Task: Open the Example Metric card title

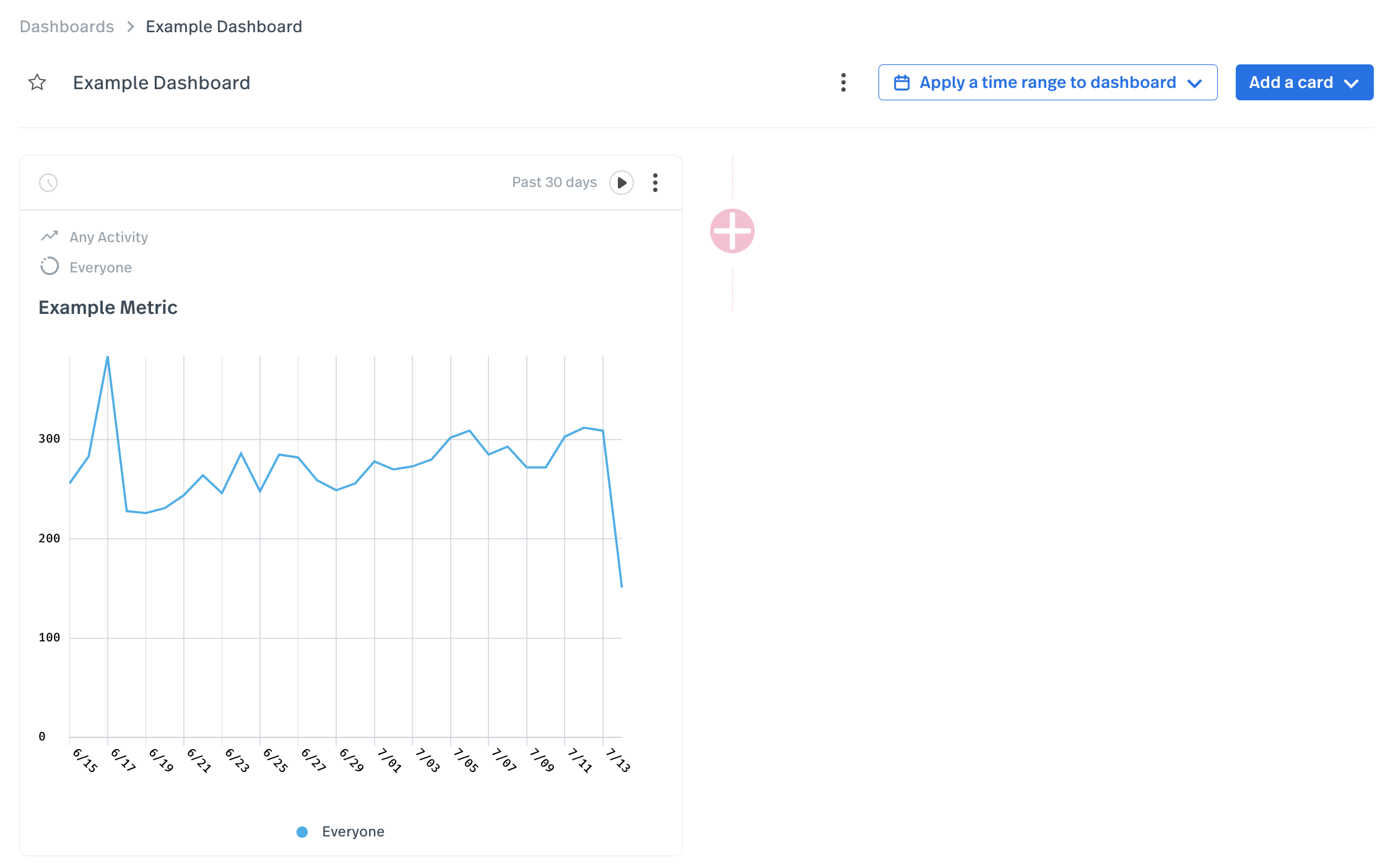Action: point(108,308)
